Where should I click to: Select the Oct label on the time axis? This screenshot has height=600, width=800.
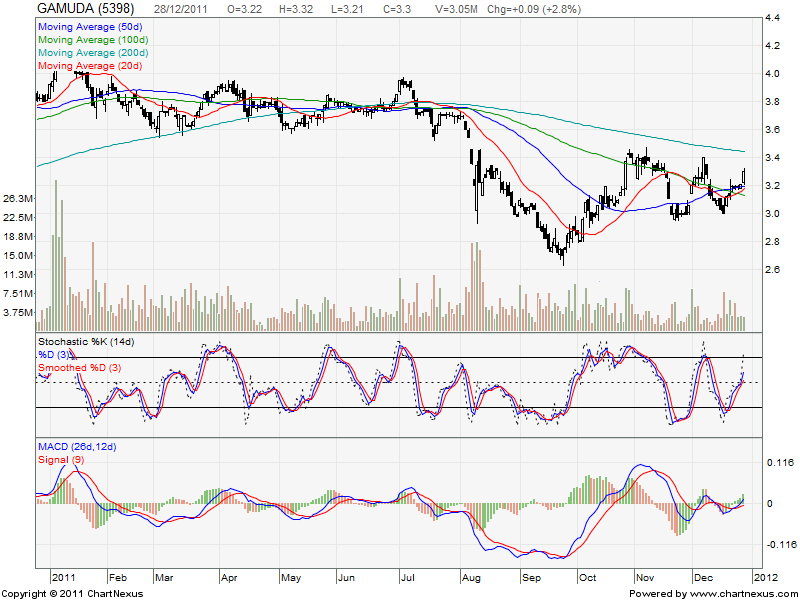(587, 578)
